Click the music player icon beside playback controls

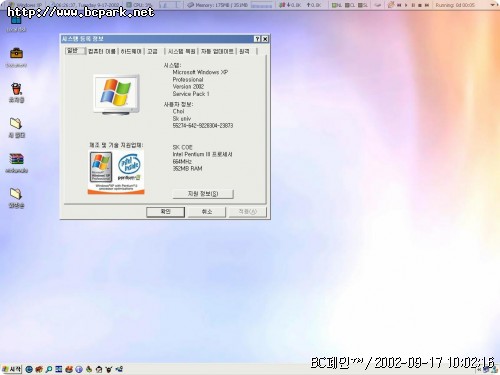click(x=391, y=5)
